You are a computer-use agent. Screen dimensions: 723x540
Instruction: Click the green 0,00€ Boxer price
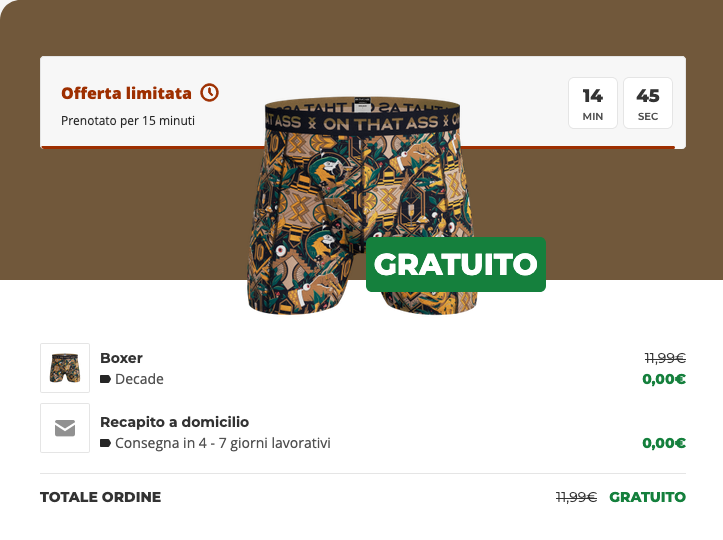click(664, 379)
